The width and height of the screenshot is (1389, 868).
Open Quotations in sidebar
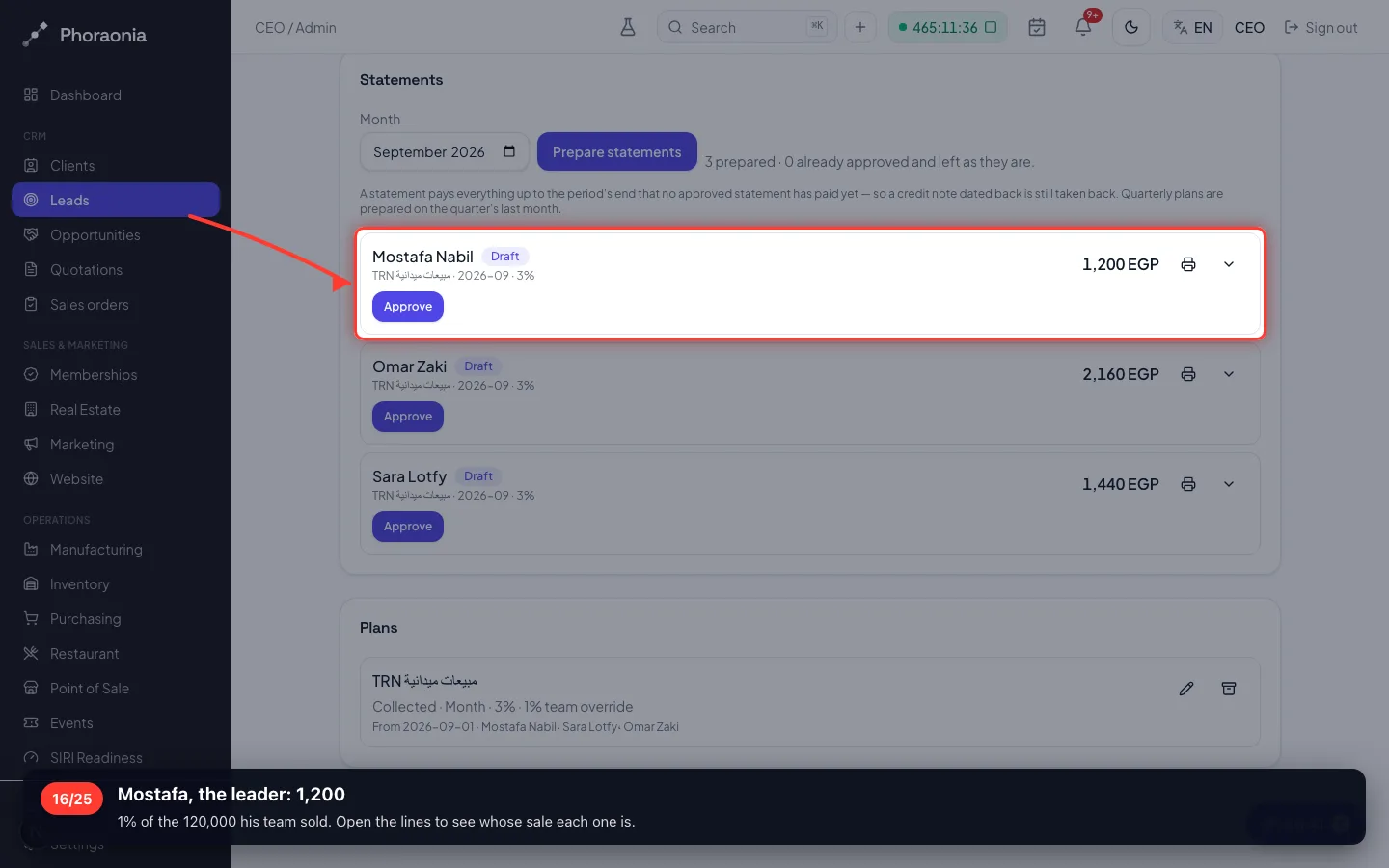tap(116, 269)
